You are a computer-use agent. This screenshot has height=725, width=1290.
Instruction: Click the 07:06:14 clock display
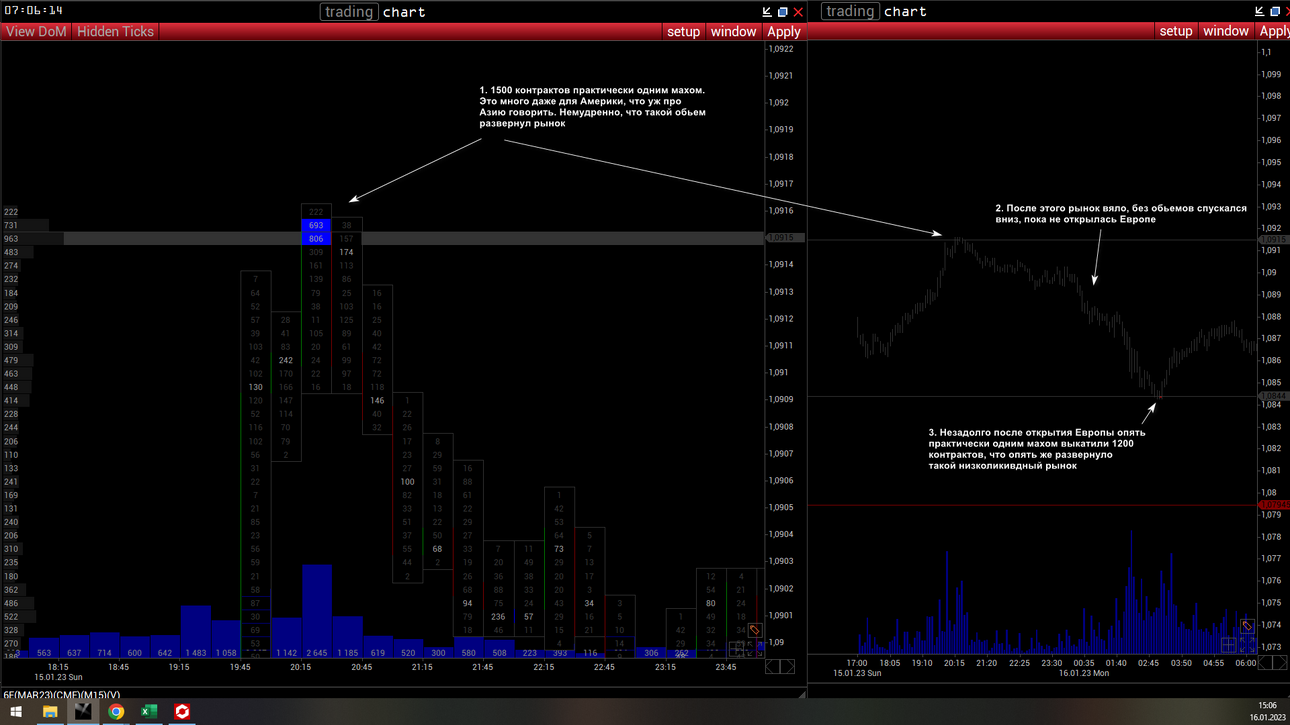34,10
